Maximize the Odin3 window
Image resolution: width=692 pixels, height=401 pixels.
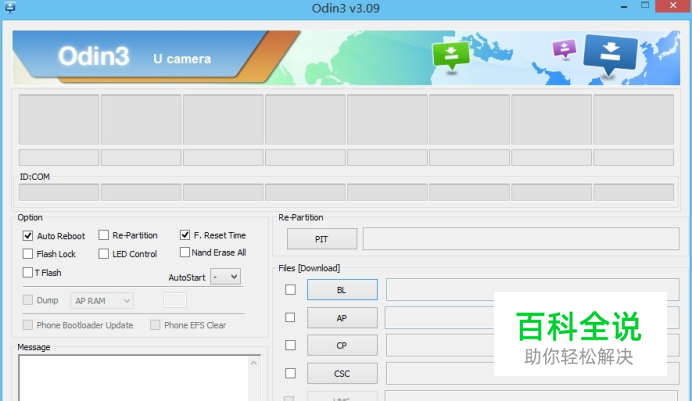[x=645, y=6]
